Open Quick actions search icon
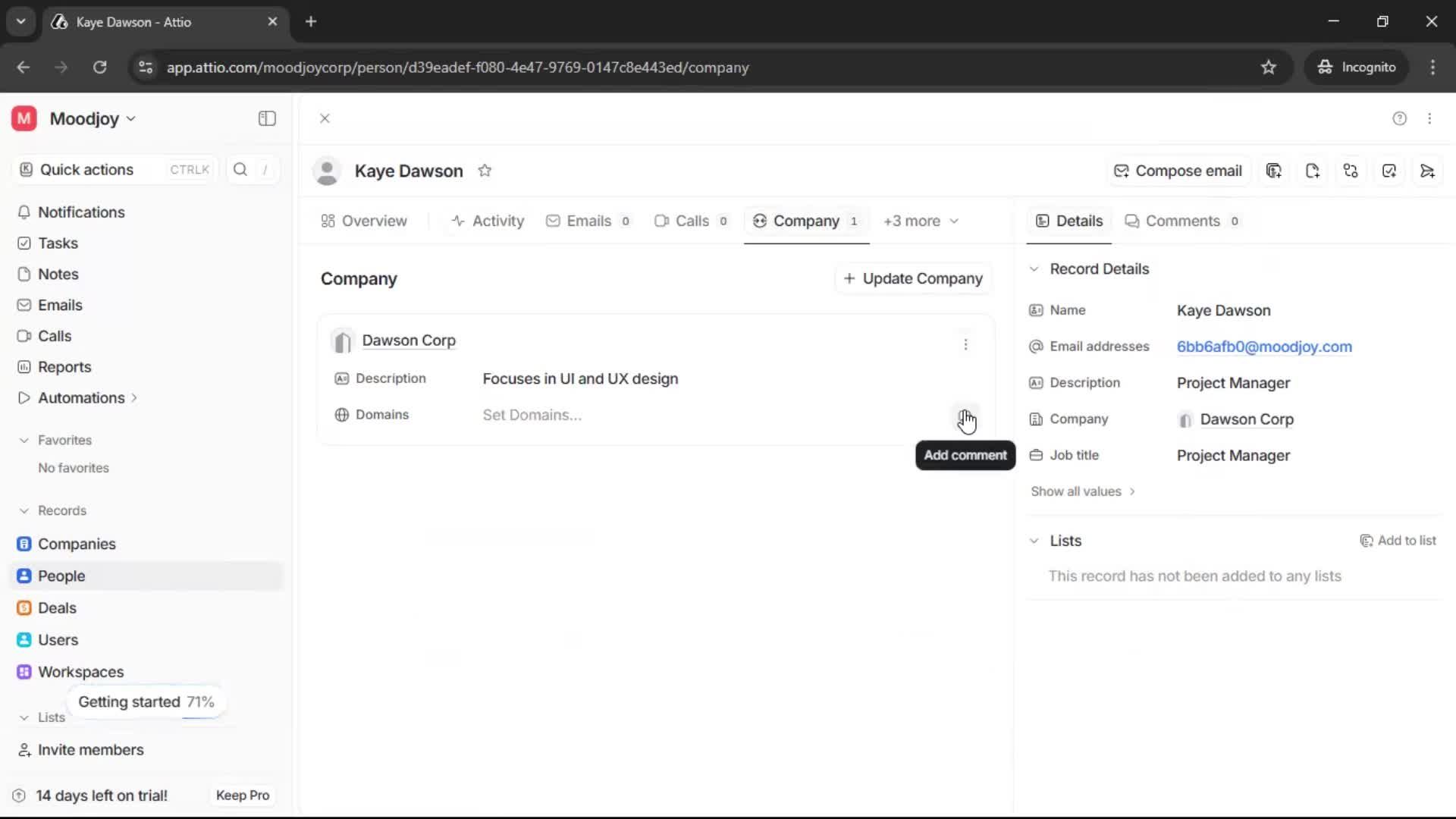 [x=240, y=169]
